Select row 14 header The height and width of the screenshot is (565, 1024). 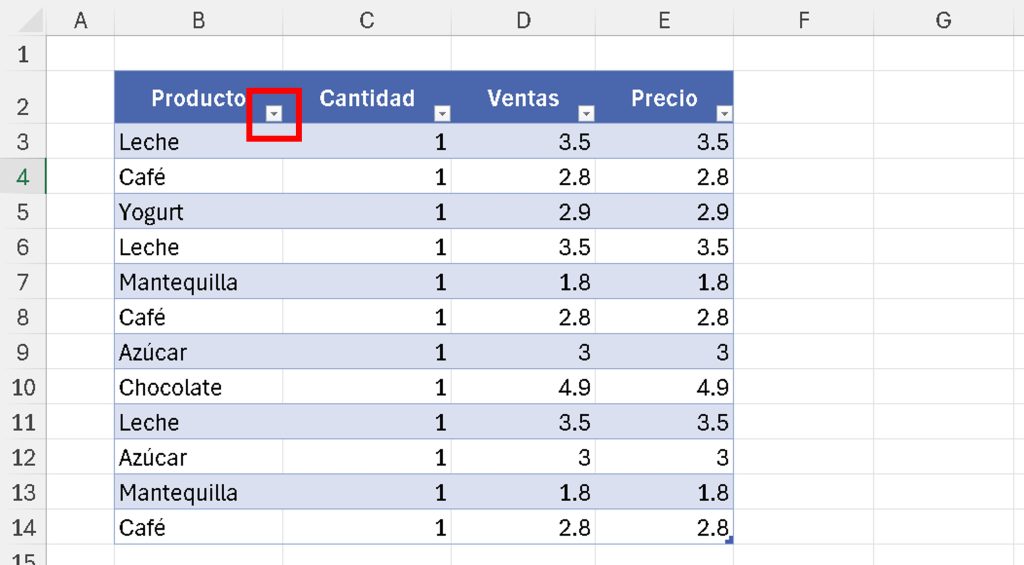pos(23,528)
